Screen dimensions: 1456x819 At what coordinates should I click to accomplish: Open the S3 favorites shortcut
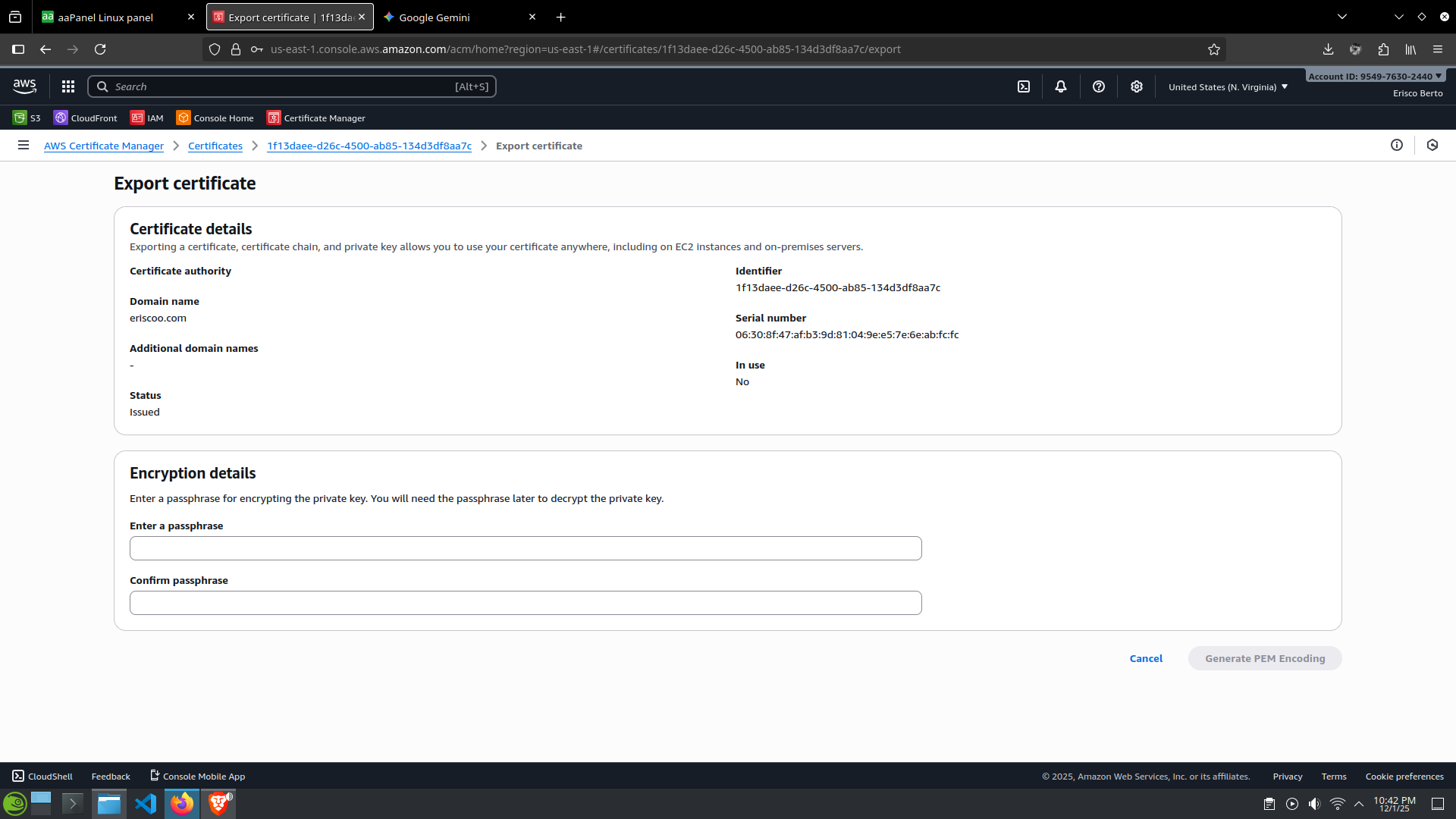[x=27, y=118]
